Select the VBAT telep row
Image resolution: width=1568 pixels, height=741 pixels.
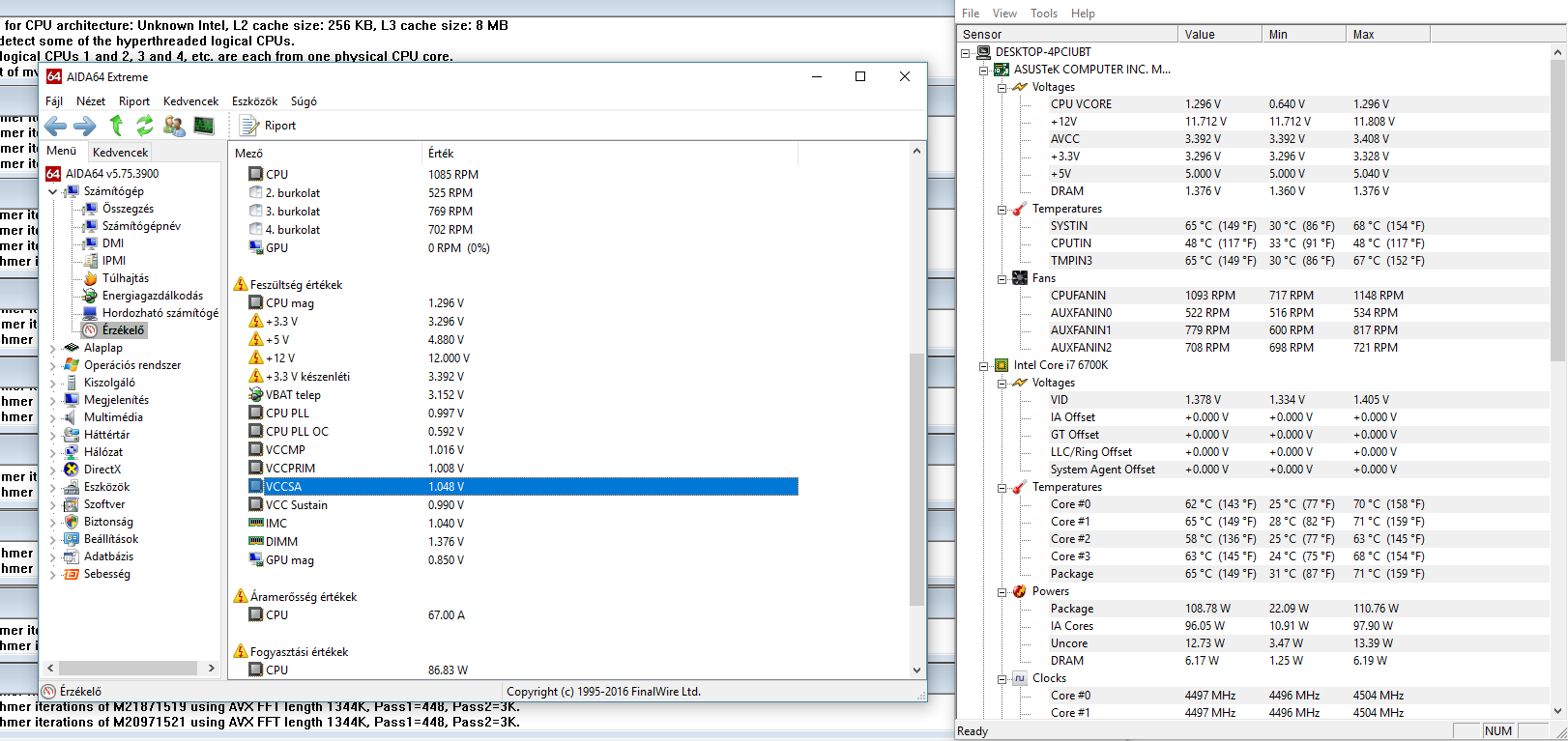pyautogui.click(x=523, y=395)
